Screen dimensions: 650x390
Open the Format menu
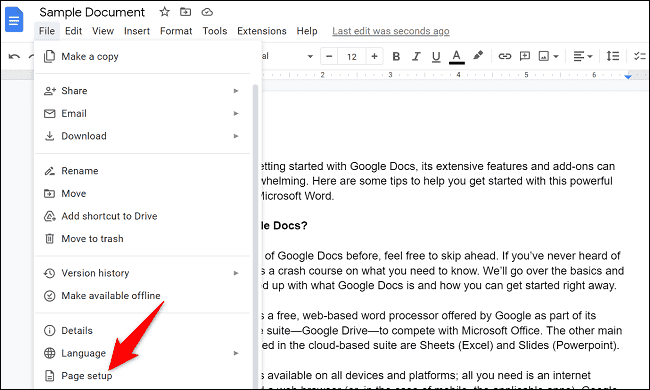pos(176,31)
